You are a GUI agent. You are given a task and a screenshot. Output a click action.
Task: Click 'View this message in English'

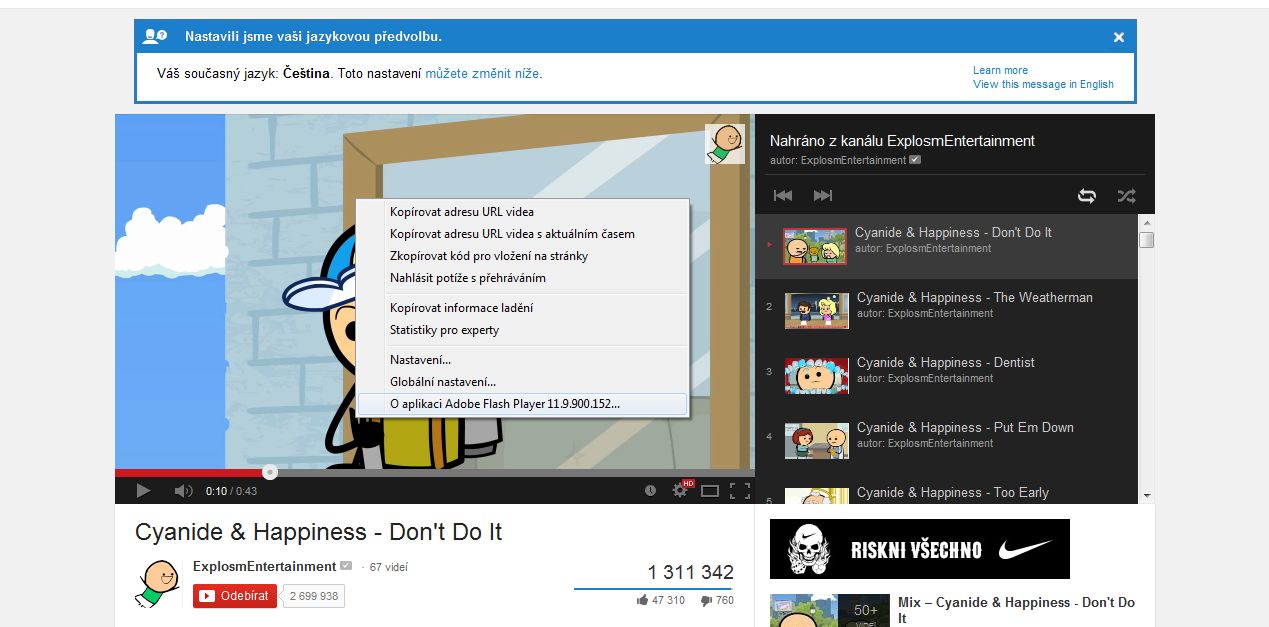point(1043,84)
